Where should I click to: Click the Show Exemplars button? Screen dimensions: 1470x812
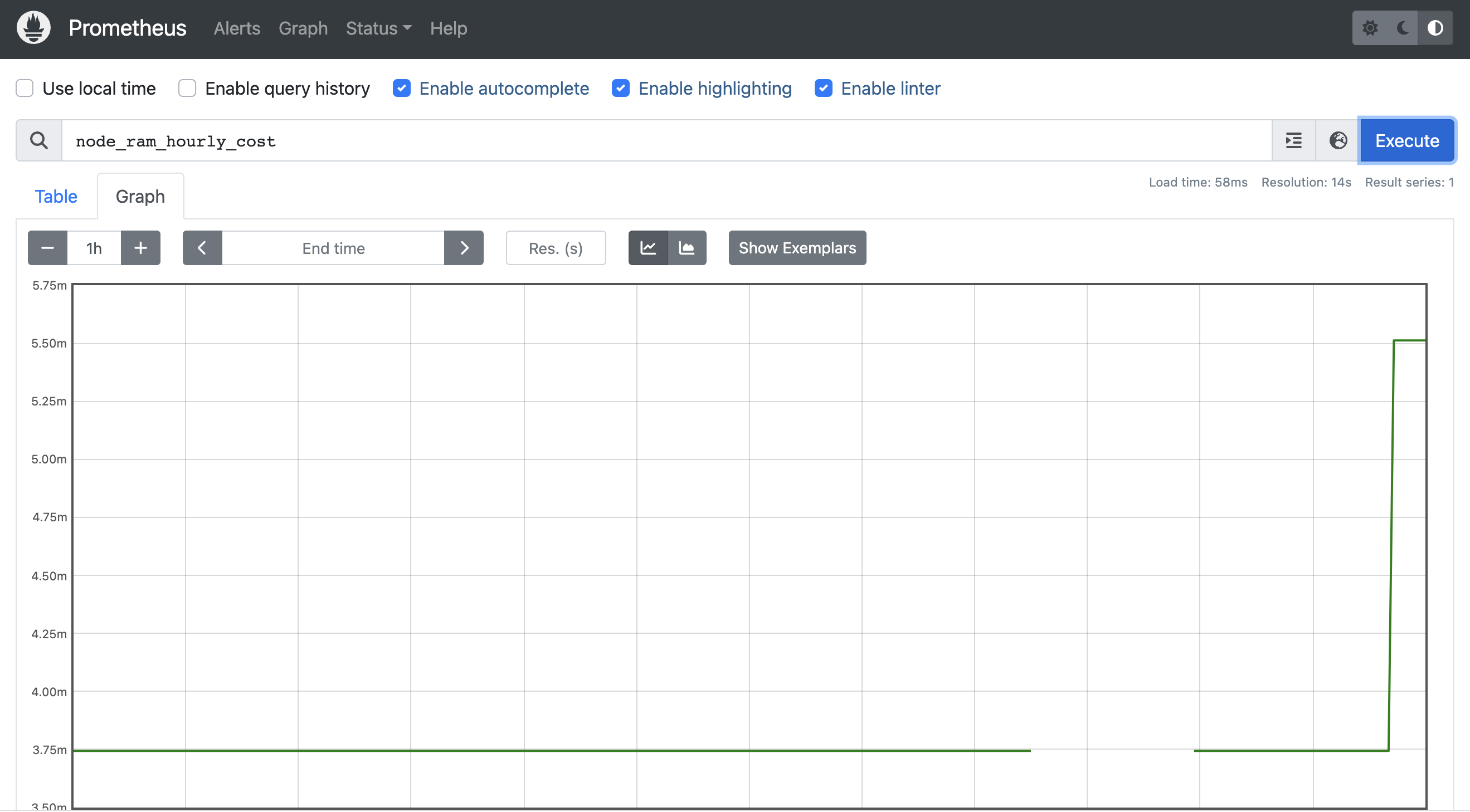797,248
